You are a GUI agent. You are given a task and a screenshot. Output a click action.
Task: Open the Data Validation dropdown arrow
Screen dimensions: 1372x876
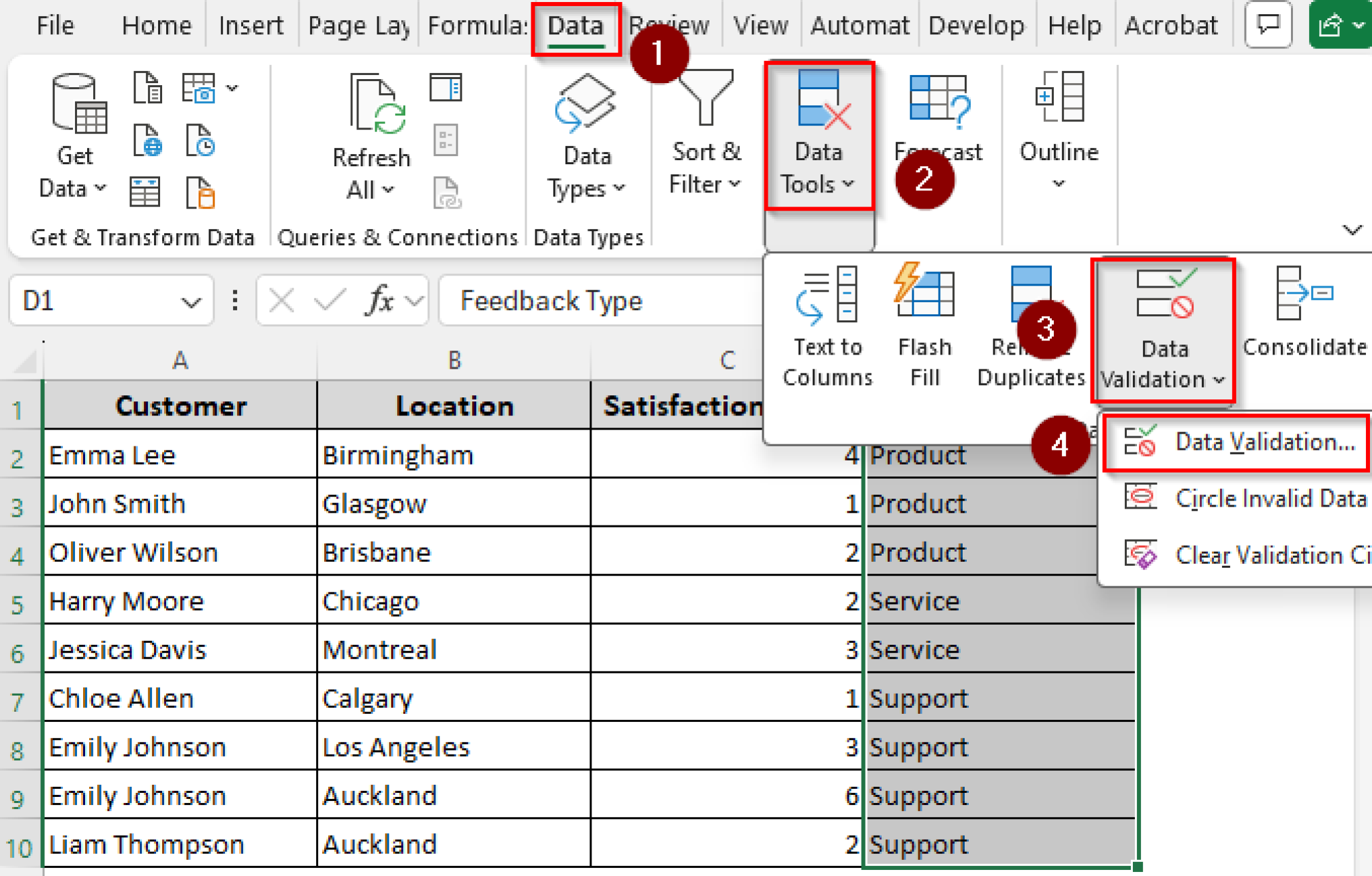(1219, 379)
